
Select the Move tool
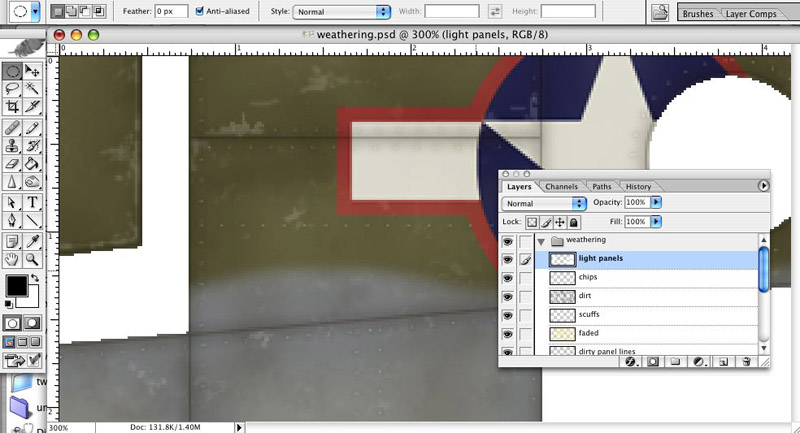pos(32,70)
